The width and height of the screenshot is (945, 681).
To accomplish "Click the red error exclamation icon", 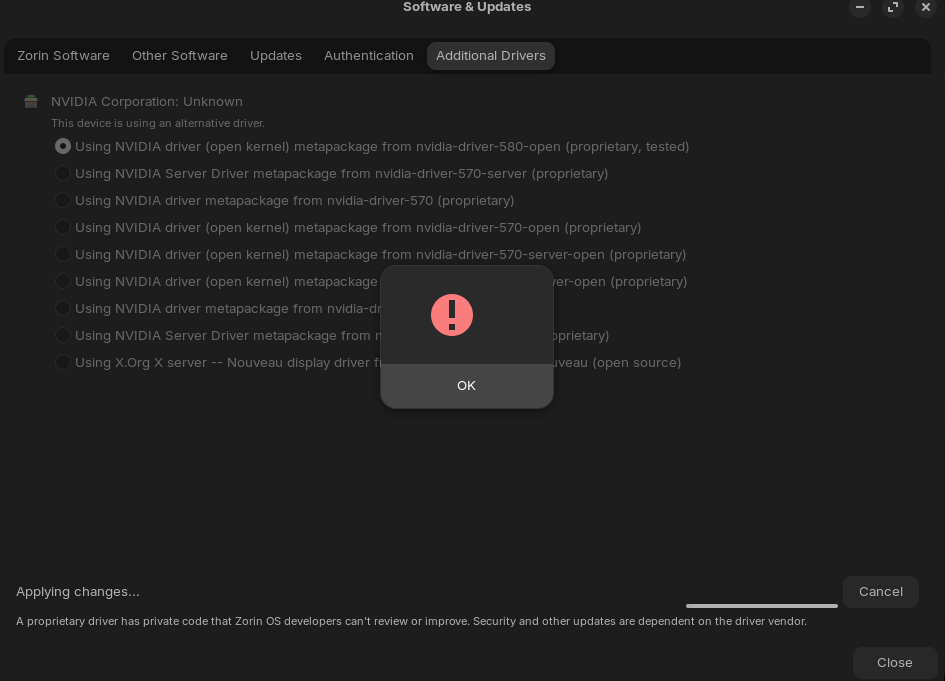I will click(x=452, y=315).
